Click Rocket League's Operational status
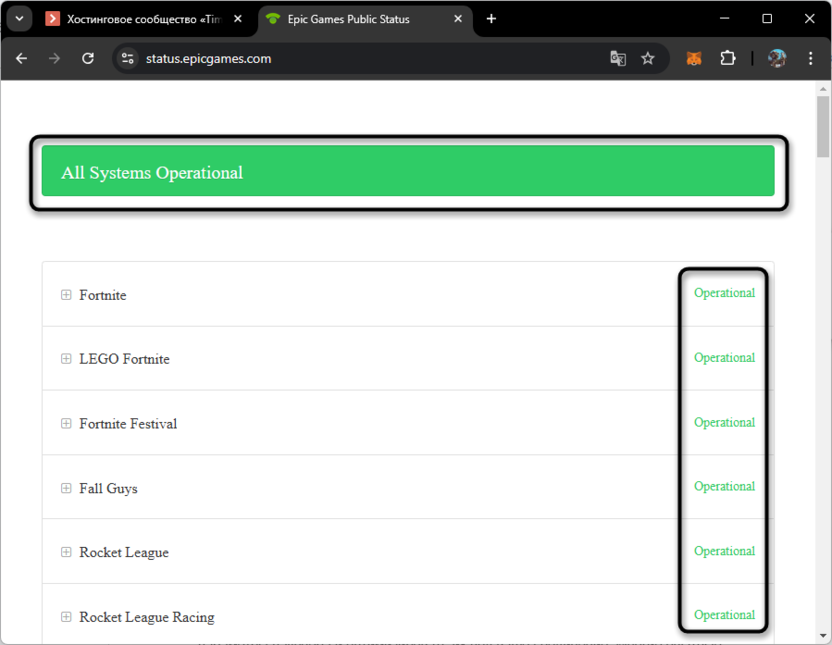This screenshot has height=645, width=832. coord(724,551)
